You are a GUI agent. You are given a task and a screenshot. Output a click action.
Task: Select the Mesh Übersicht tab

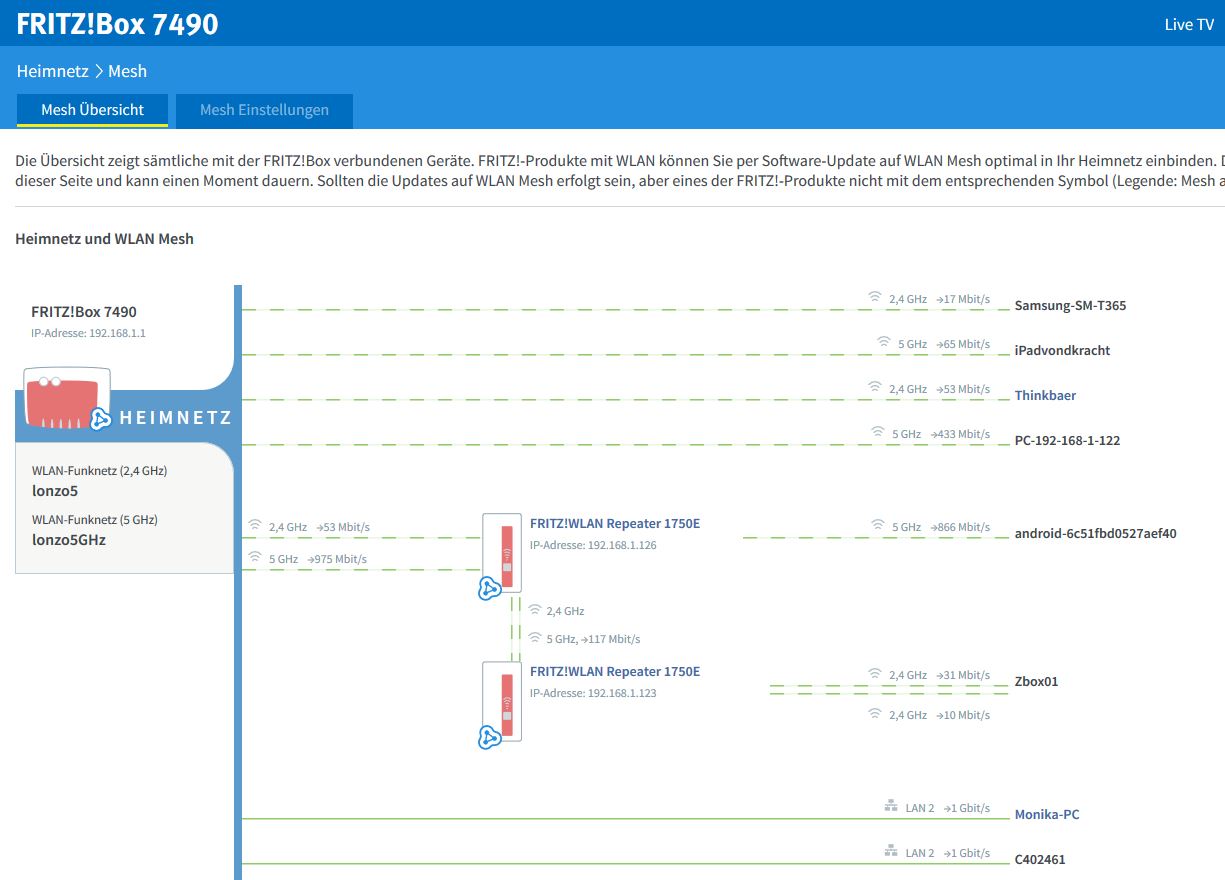92,110
